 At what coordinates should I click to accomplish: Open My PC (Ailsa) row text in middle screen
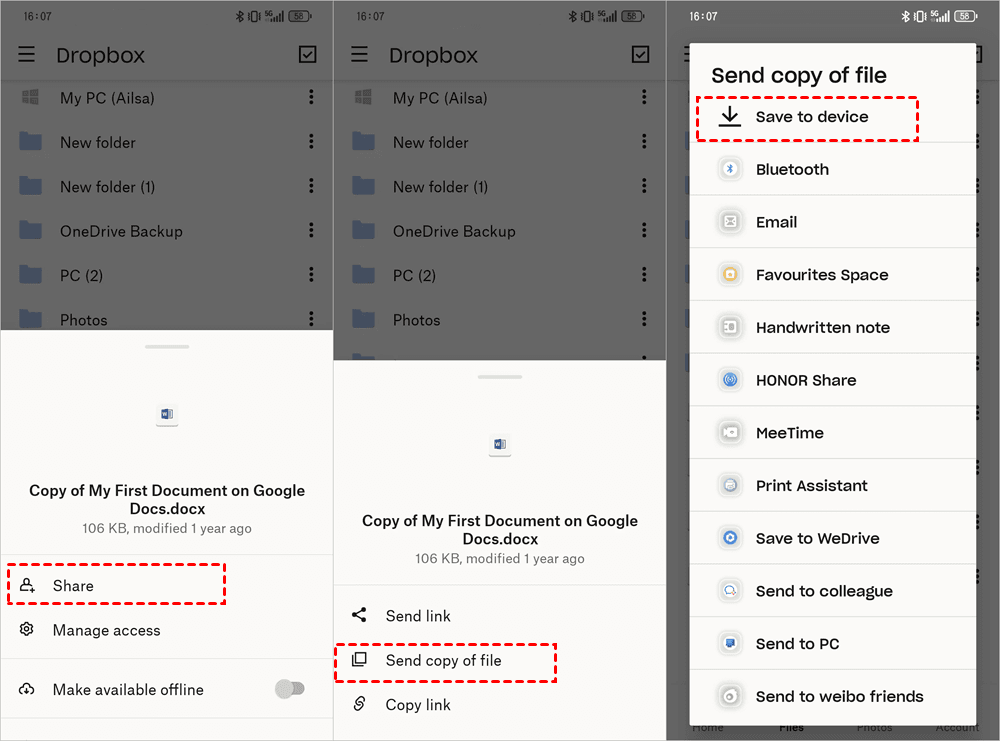(440, 98)
